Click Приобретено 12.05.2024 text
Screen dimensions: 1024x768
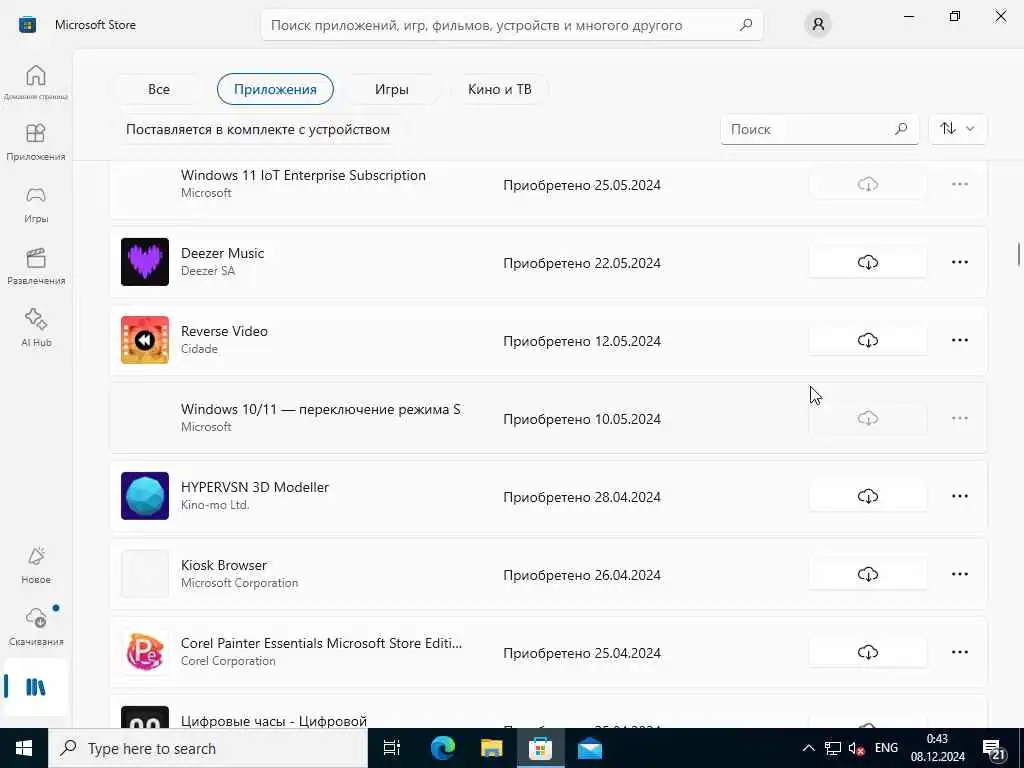(582, 341)
